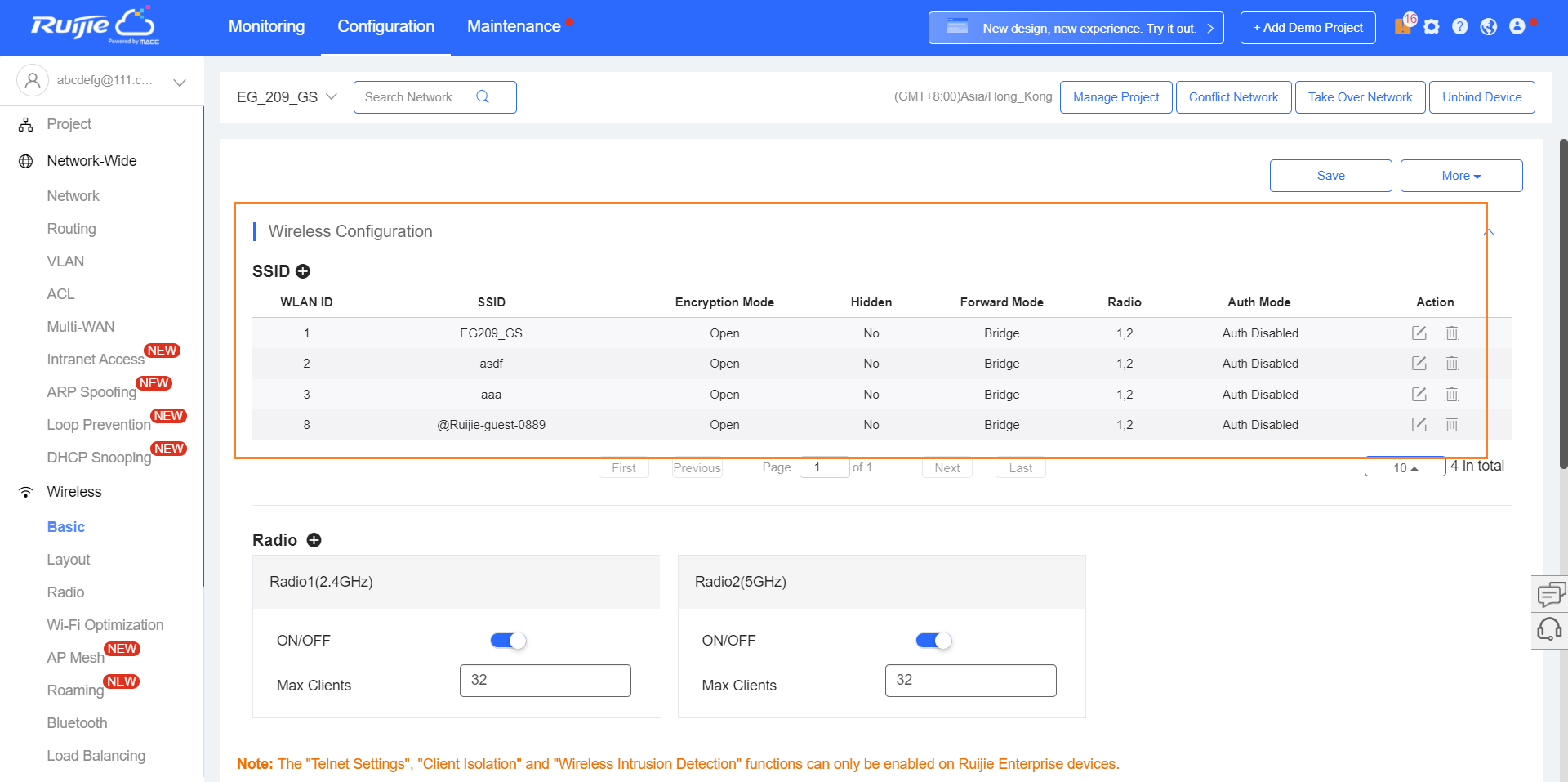Collapse the Wireless Configuration section

[x=1489, y=232]
